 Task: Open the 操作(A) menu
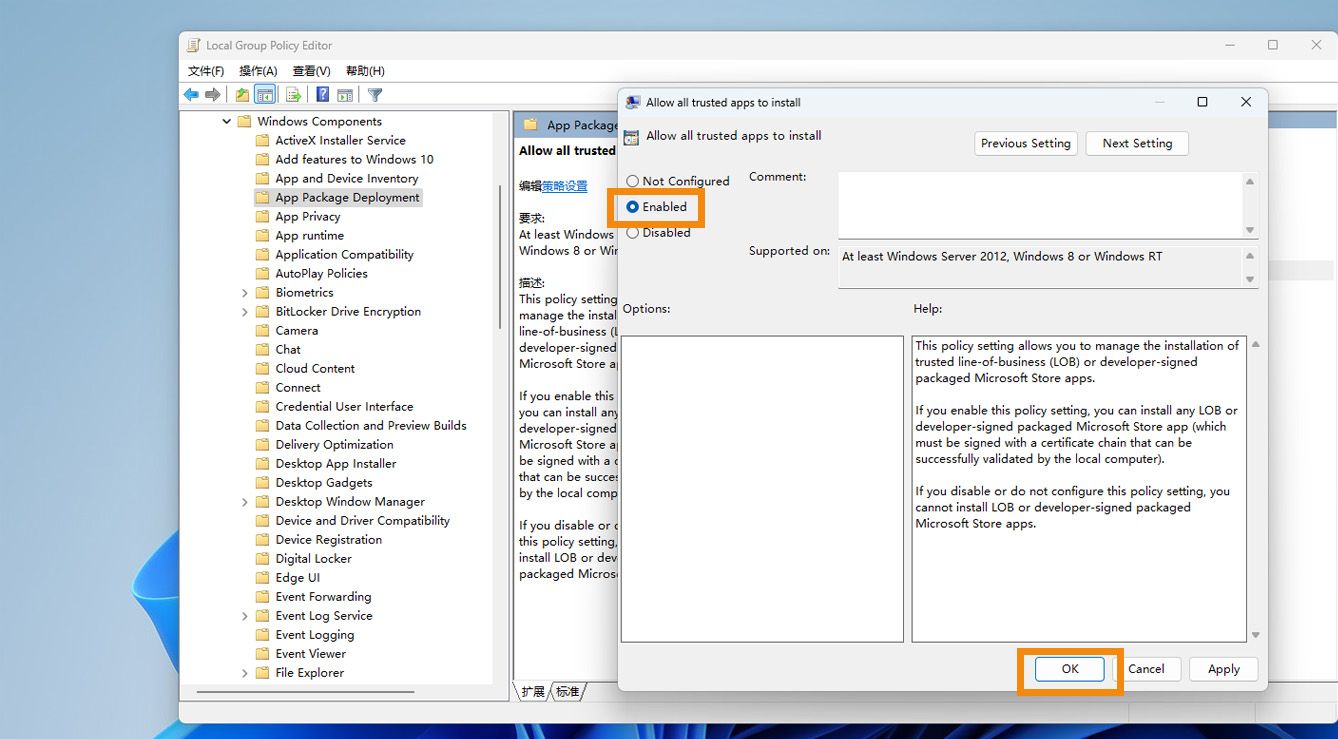tap(258, 71)
